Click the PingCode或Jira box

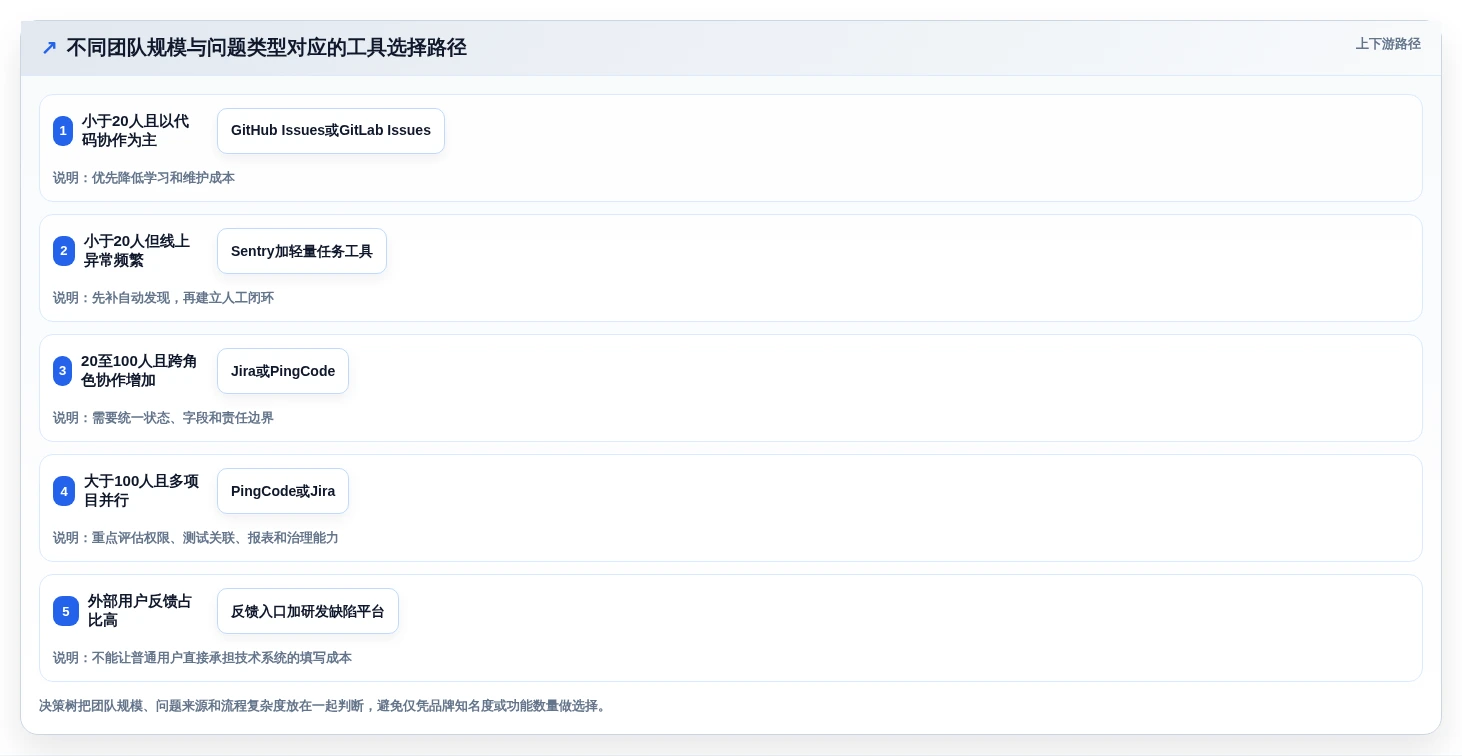tap(283, 491)
